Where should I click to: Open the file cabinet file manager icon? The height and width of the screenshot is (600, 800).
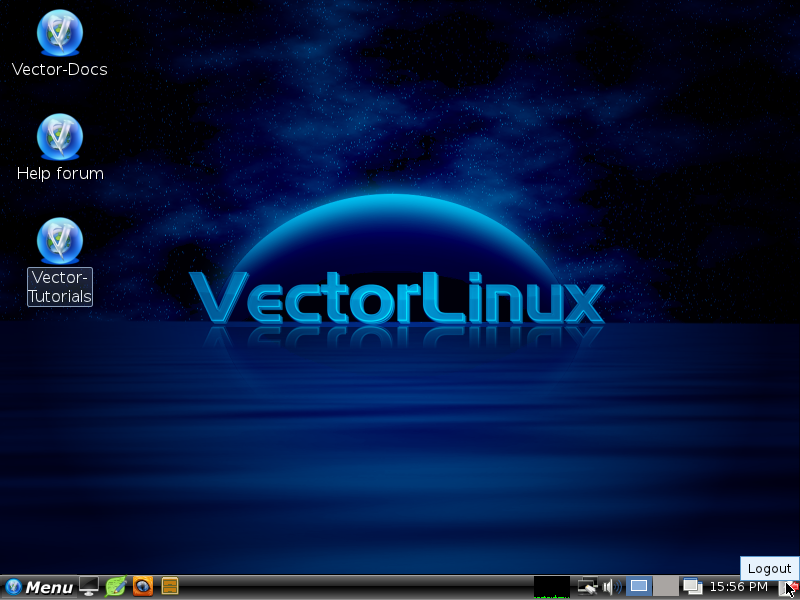click(170, 586)
